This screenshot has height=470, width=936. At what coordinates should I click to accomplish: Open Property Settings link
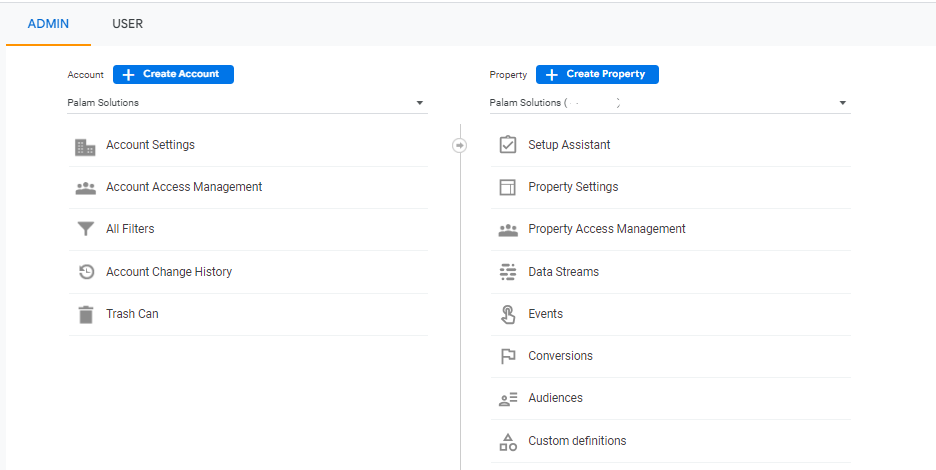point(573,187)
